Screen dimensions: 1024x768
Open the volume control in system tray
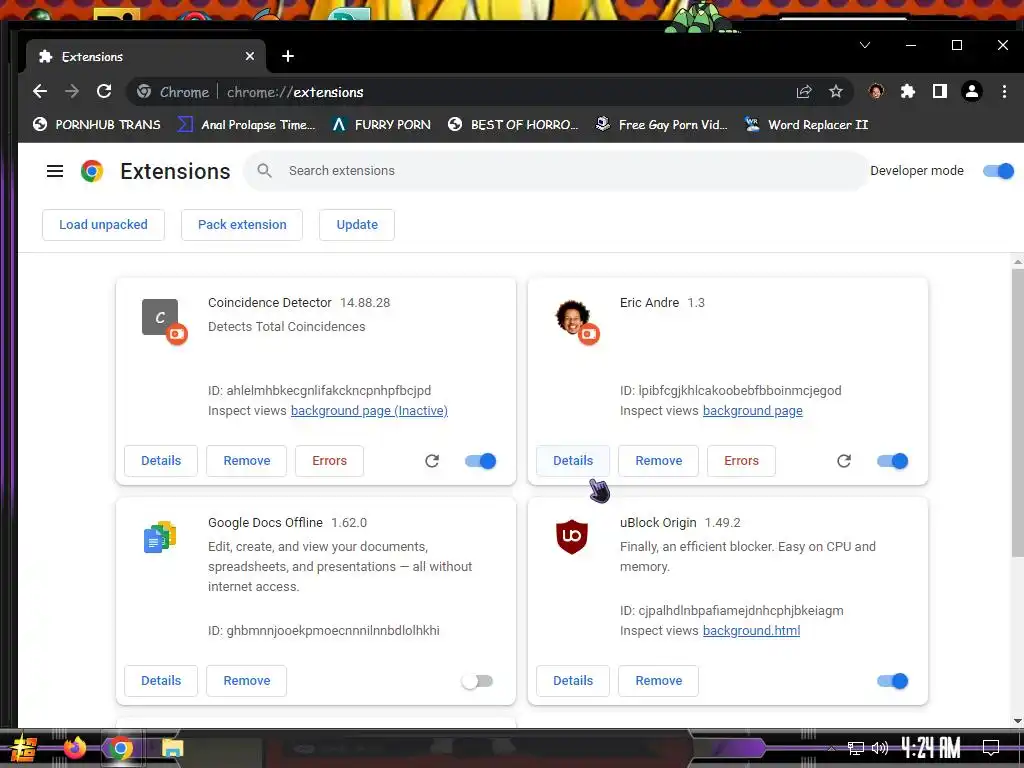click(880, 748)
